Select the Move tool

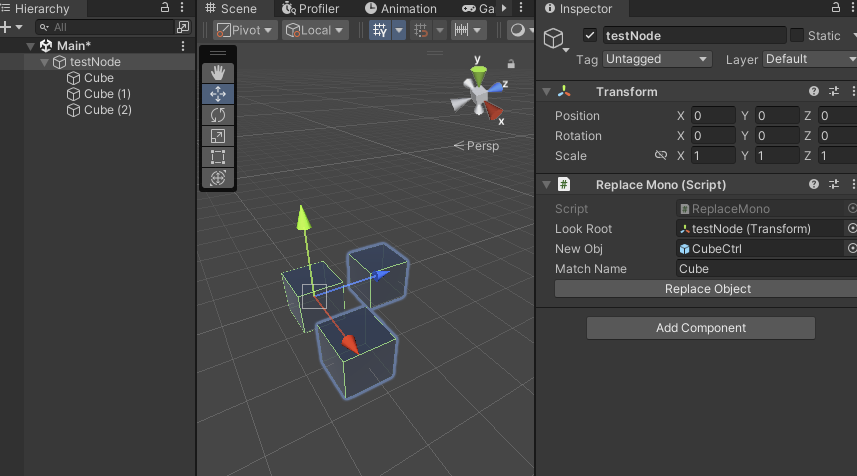[218, 94]
